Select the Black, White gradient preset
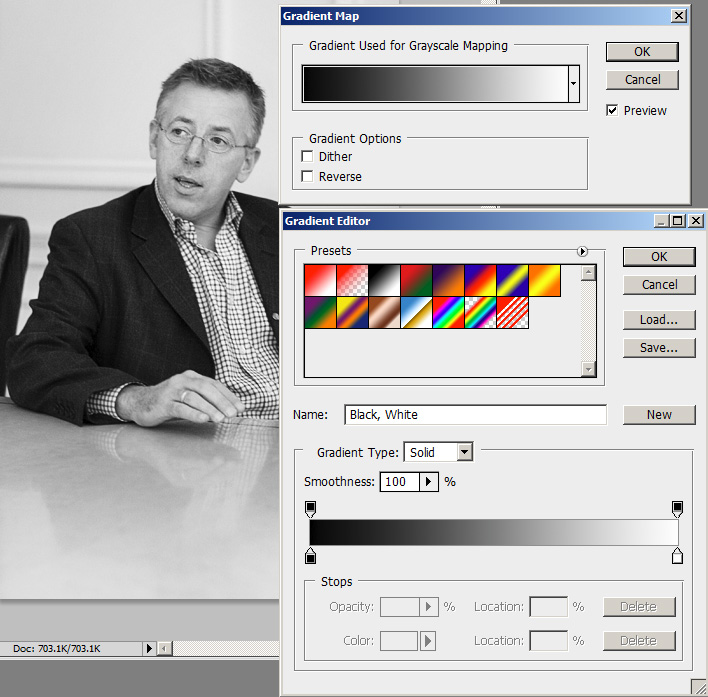Screen dimensions: 708x697 [x=384, y=281]
